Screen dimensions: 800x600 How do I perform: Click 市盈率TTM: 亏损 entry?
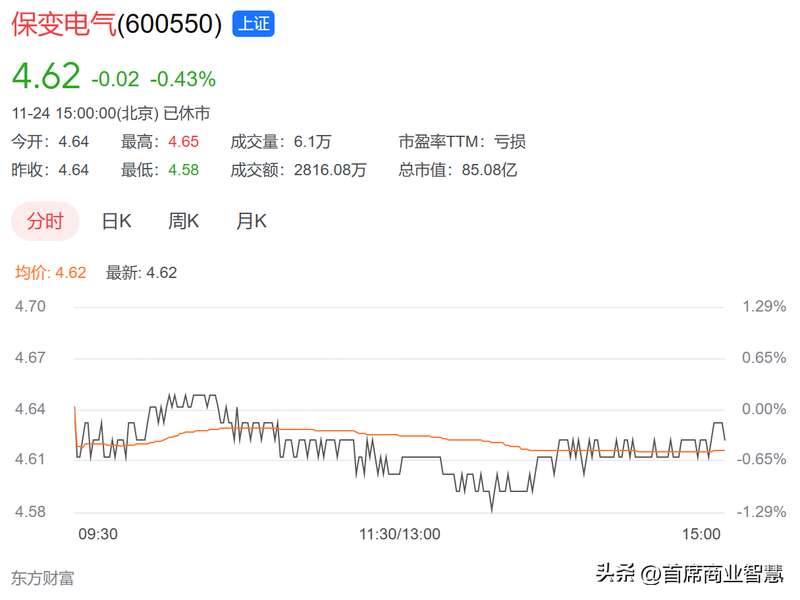coord(462,141)
